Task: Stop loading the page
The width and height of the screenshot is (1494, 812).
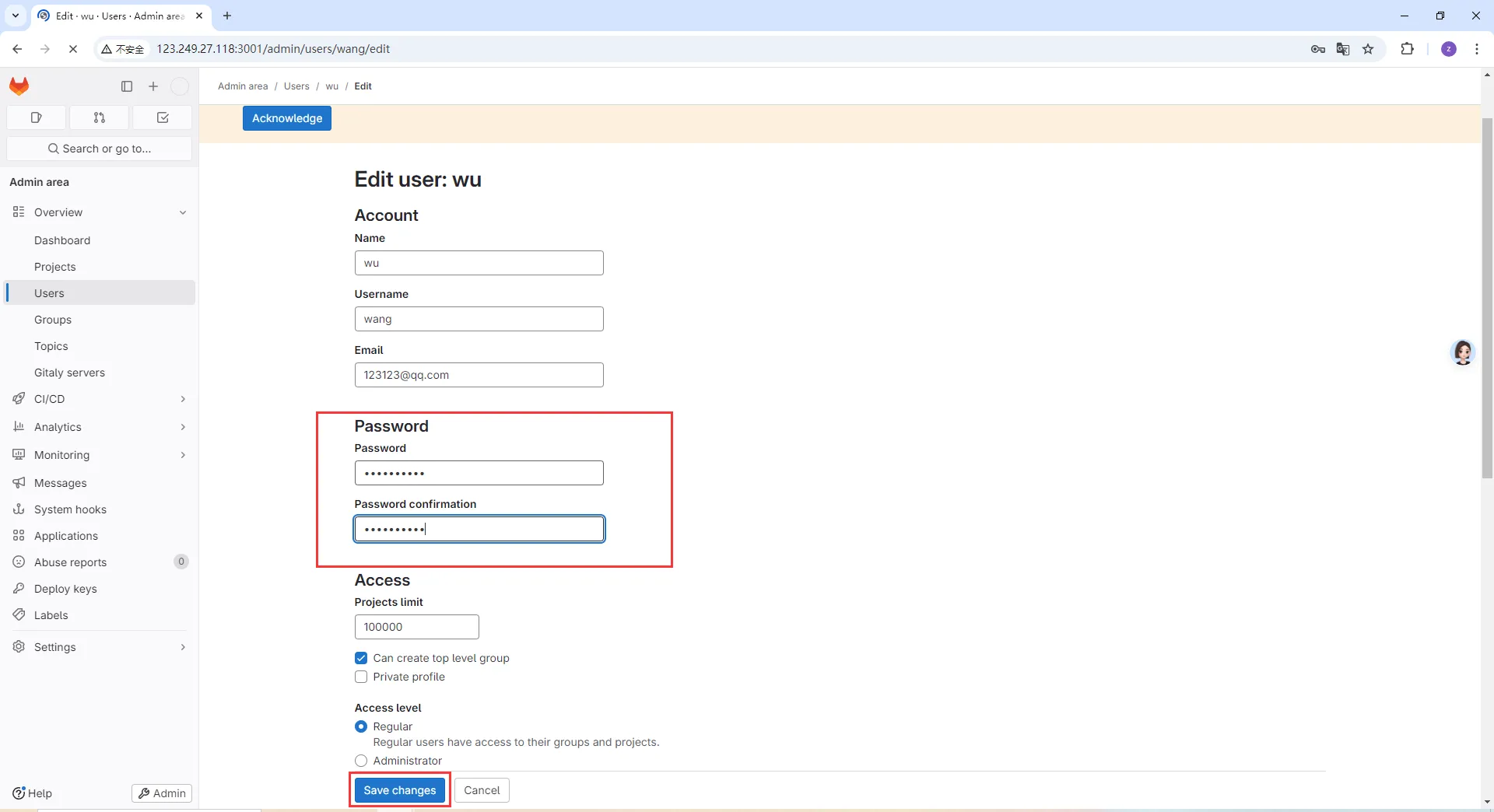Action: 73,49
